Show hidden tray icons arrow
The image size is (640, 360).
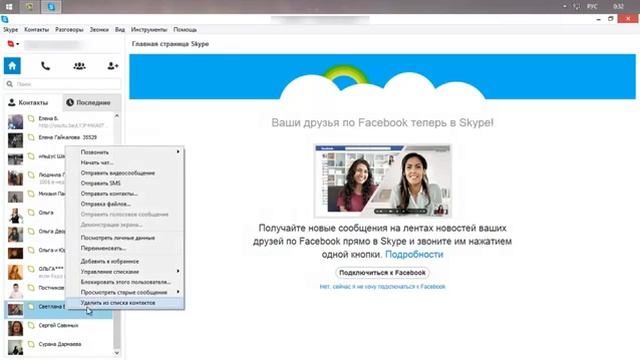tap(564, 7)
